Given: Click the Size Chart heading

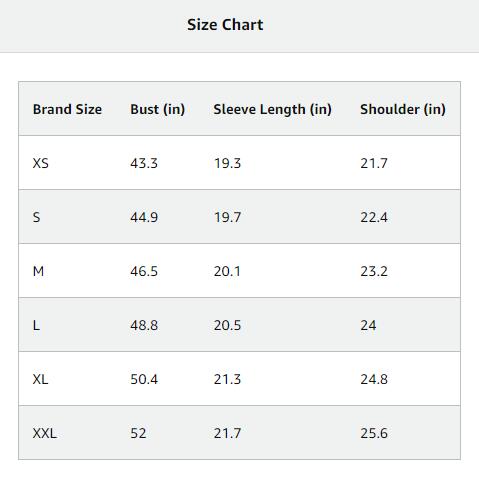Looking at the screenshot, I should coord(225,25).
